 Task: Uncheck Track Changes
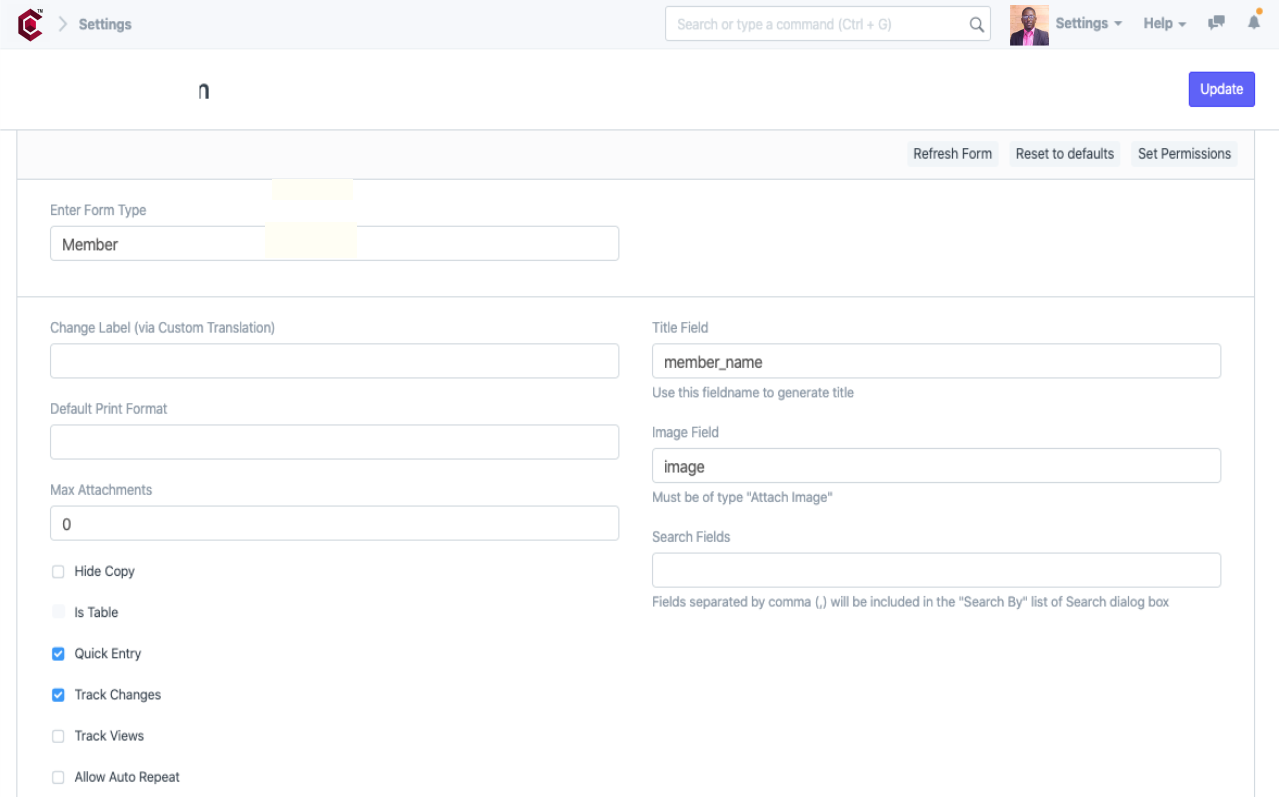(x=57, y=694)
